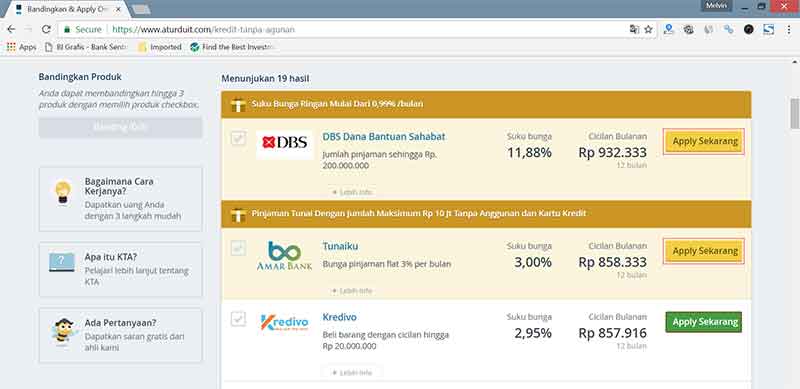Open the BI Grafis - Bank Sentral bookmark
Screen dimensions: 800x389
85,47
